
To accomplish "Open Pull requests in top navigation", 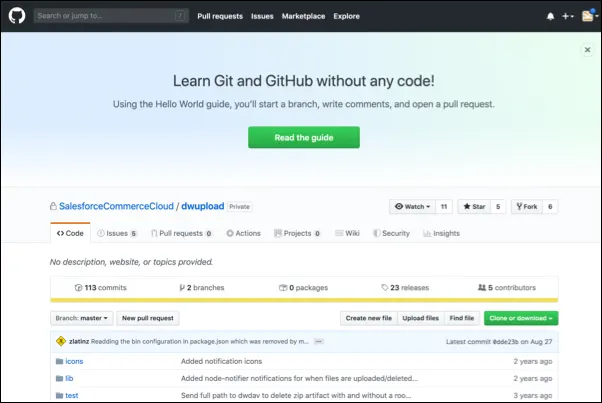I will [220, 16].
